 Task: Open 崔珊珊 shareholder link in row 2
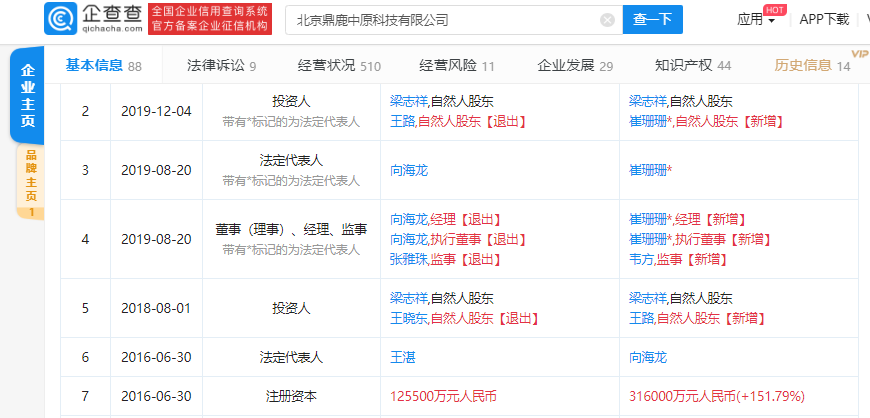pos(650,122)
